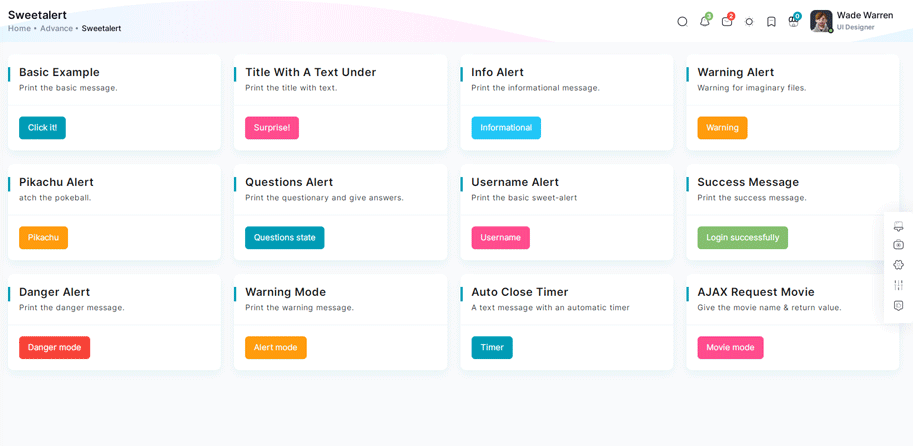Start the Timer auto-close alert

tap(492, 348)
